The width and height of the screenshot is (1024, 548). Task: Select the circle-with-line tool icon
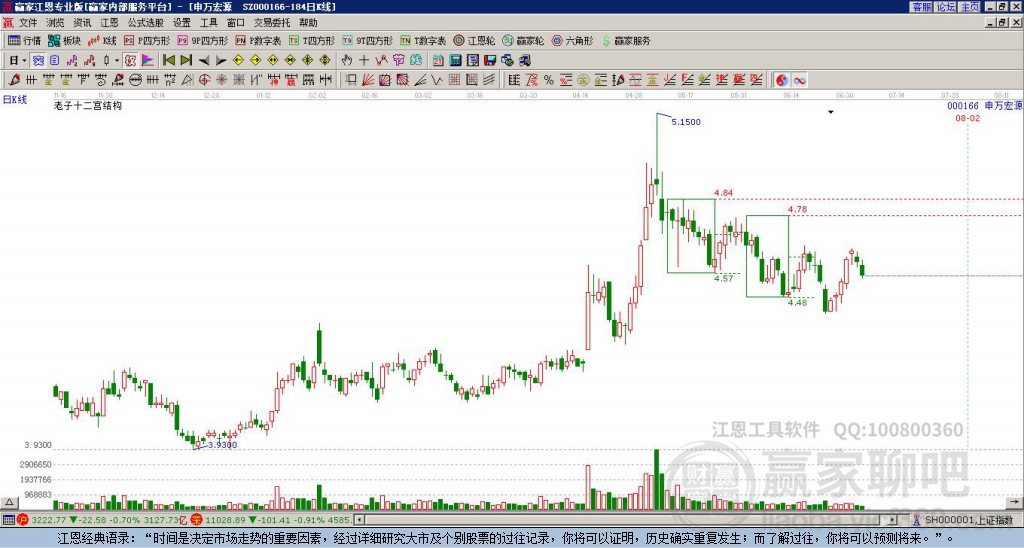point(136,80)
